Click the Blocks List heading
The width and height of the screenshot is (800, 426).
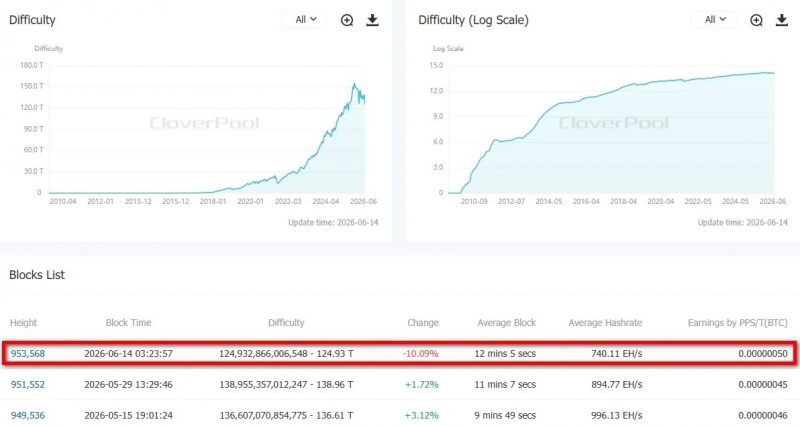pyautogui.click(x=37, y=274)
